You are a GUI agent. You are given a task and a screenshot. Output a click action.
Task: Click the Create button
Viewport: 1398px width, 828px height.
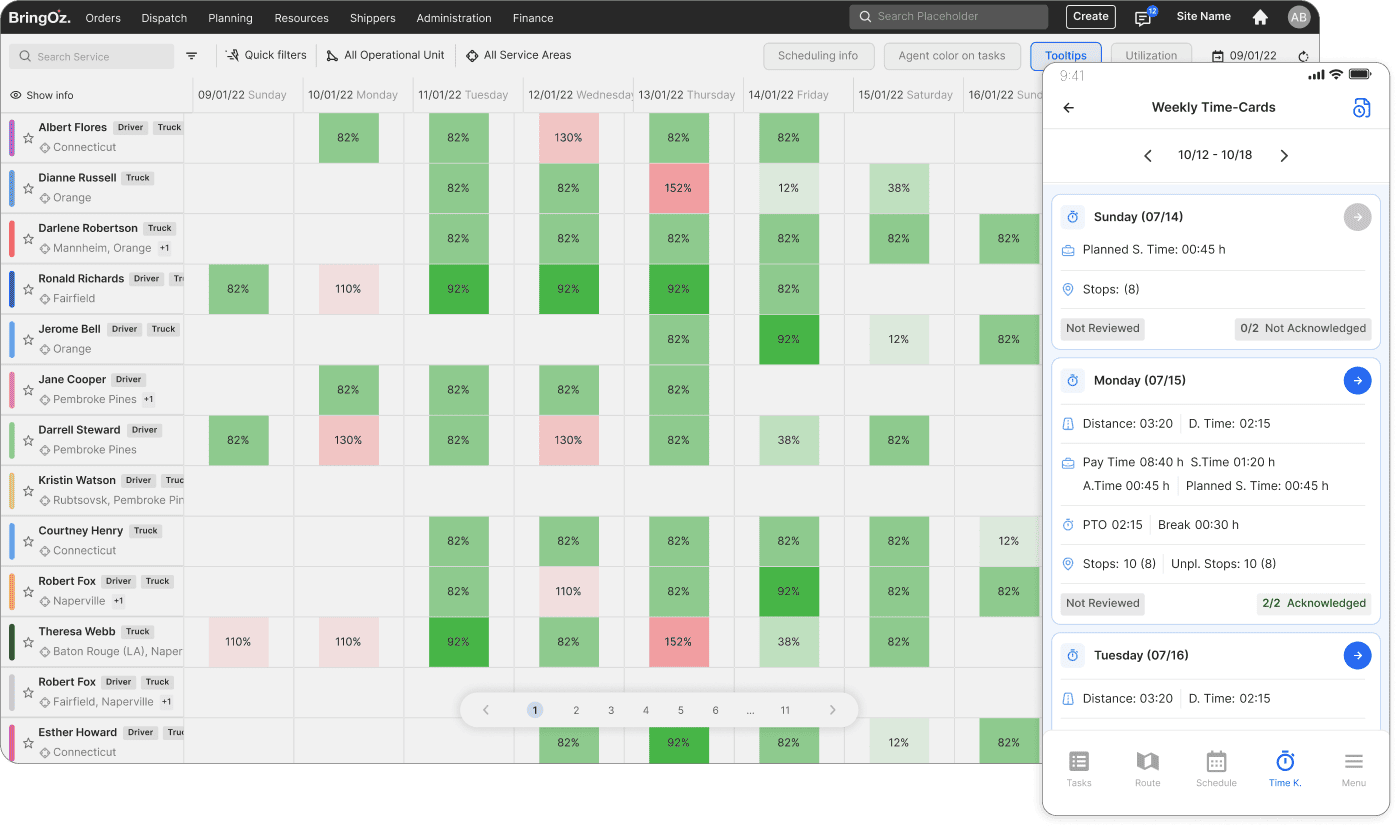tap(1091, 16)
